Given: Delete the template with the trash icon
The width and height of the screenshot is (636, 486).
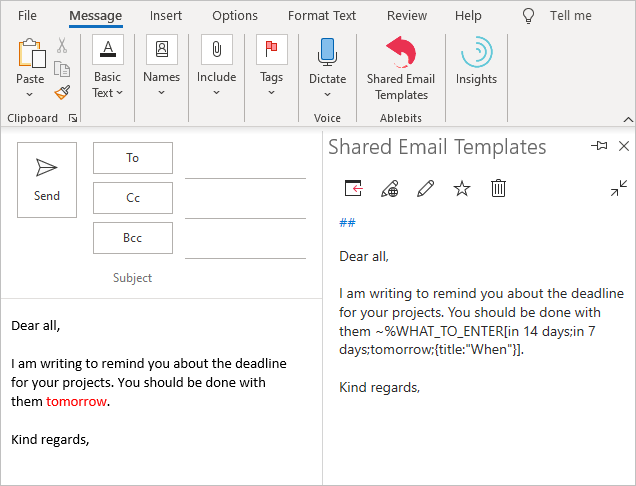Looking at the screenshot, I should (x=498, y=188).
